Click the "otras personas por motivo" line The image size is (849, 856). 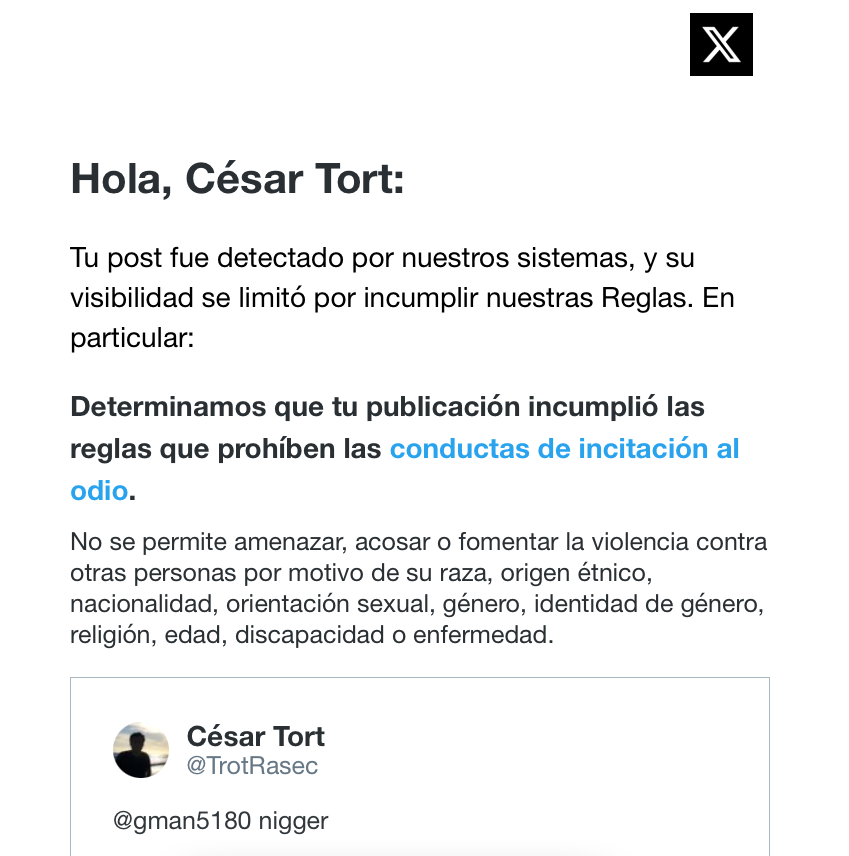click(361, 573)
